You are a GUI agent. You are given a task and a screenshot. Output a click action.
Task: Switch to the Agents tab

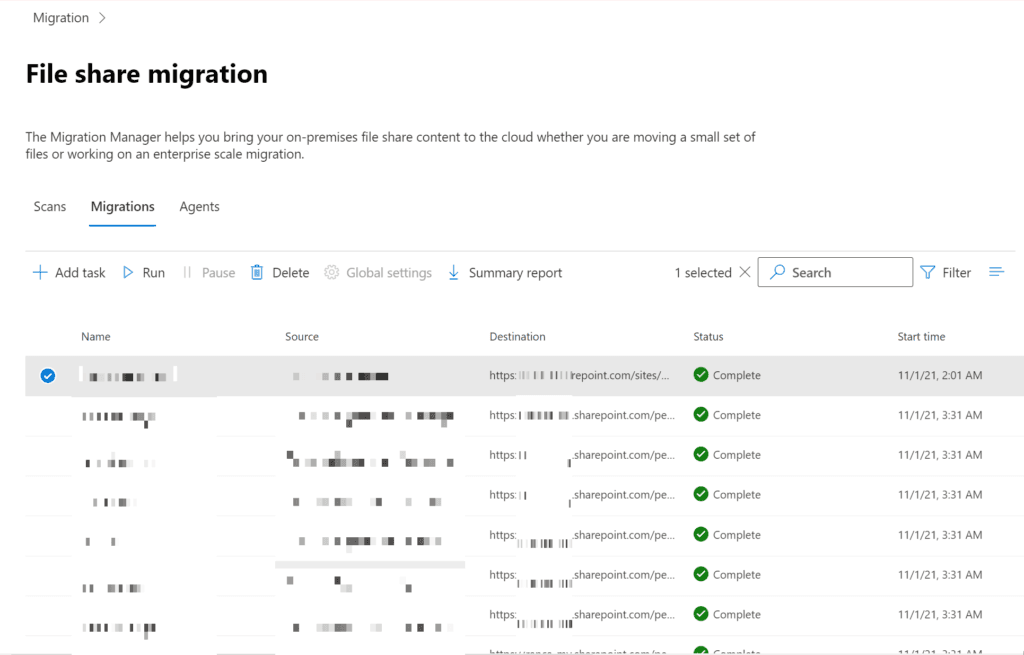point(199,207)
